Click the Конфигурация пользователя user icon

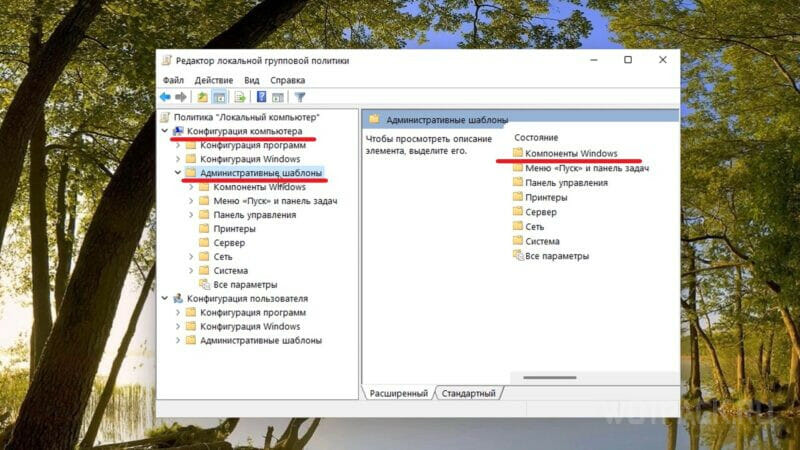pyautogui.click(x=178, y=298)
